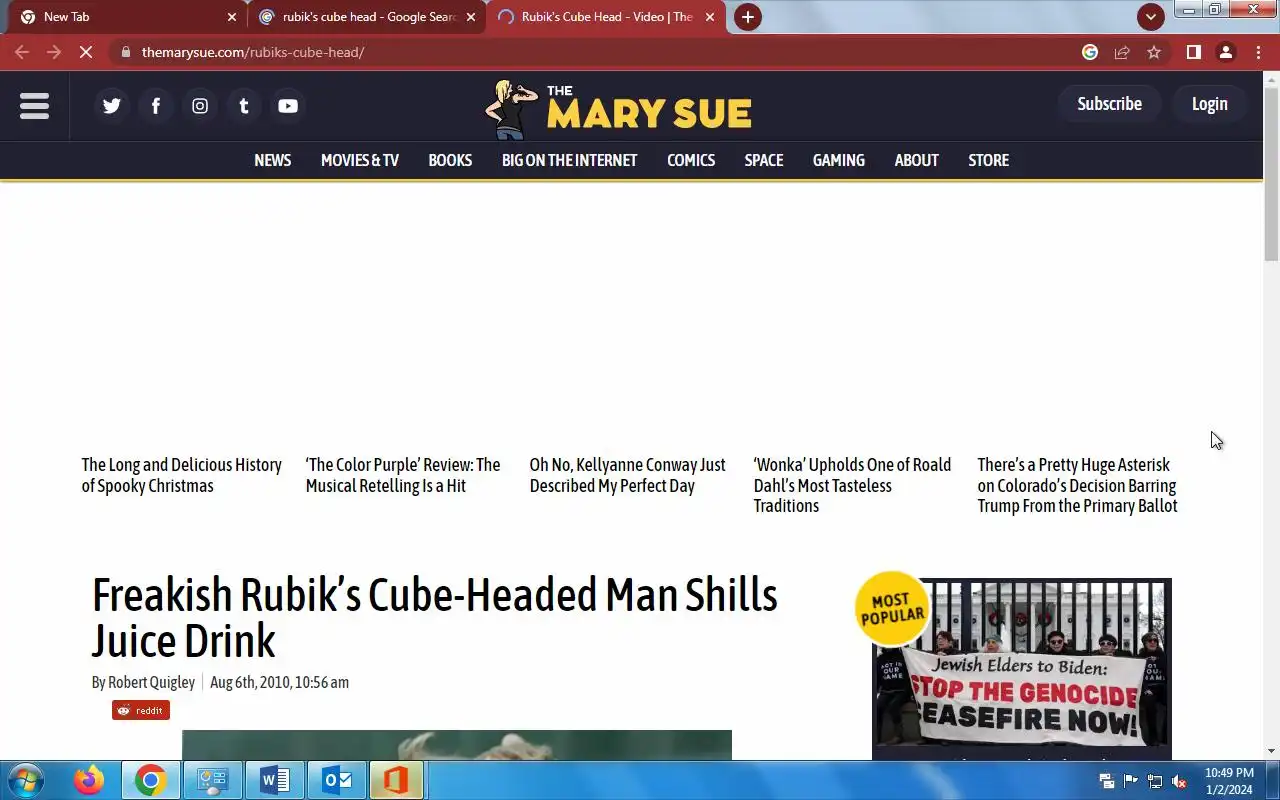This screenshot has width=1280, height=800.
Task: Open The Mary Sue YouTube icon
Action: (x=288, y=105)
